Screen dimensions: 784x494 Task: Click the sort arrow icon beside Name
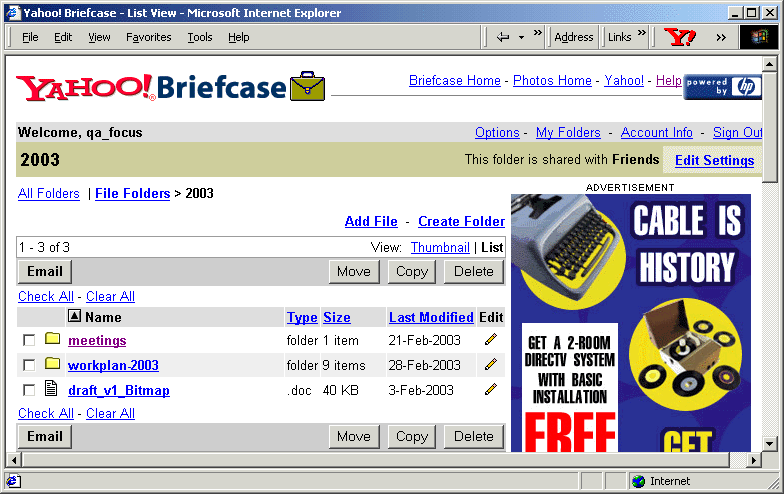[x=74, y=316]
